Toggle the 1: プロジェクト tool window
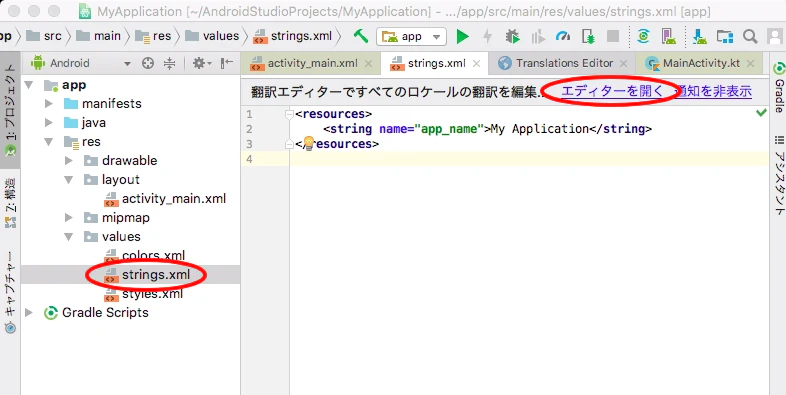The image size is (786, 395). coord(11,110)
